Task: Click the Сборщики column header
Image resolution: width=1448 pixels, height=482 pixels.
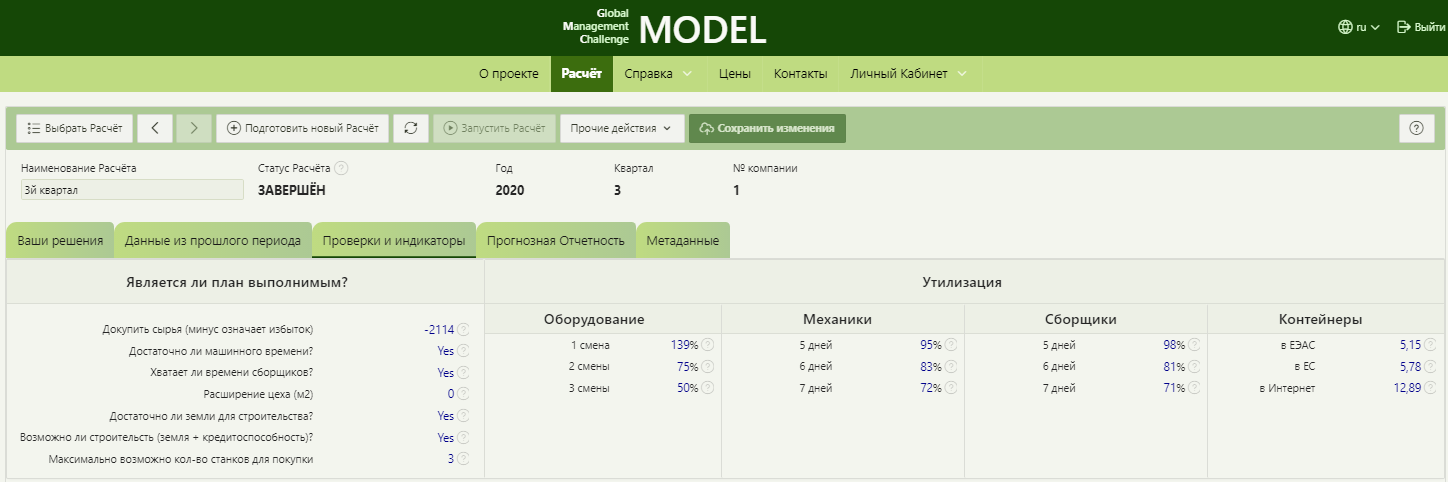Action: [x=1081, y=320]
